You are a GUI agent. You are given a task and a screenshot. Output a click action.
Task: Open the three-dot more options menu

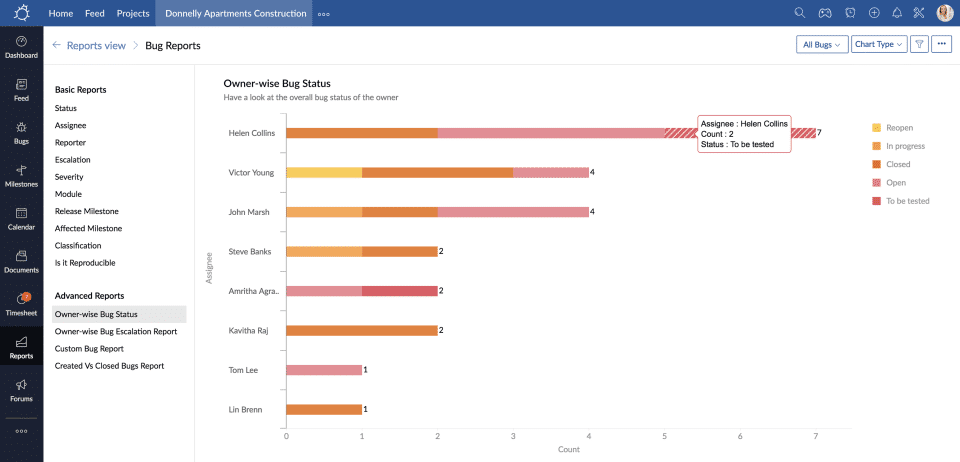[x=941, y=44]
